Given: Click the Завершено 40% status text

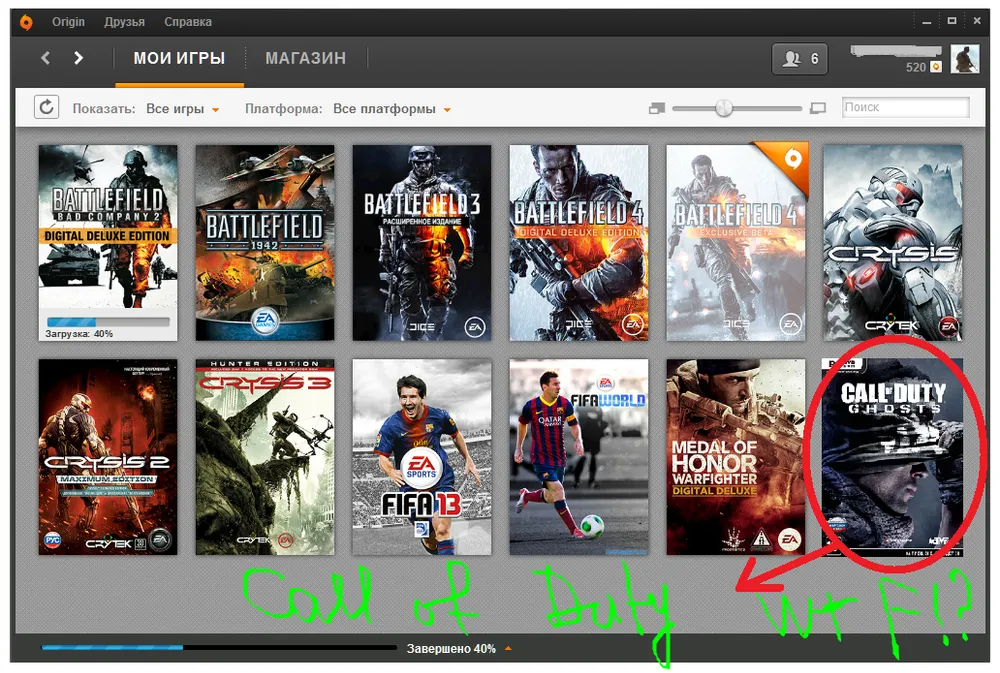Looking at the screenshot, I should pos(451,649).
